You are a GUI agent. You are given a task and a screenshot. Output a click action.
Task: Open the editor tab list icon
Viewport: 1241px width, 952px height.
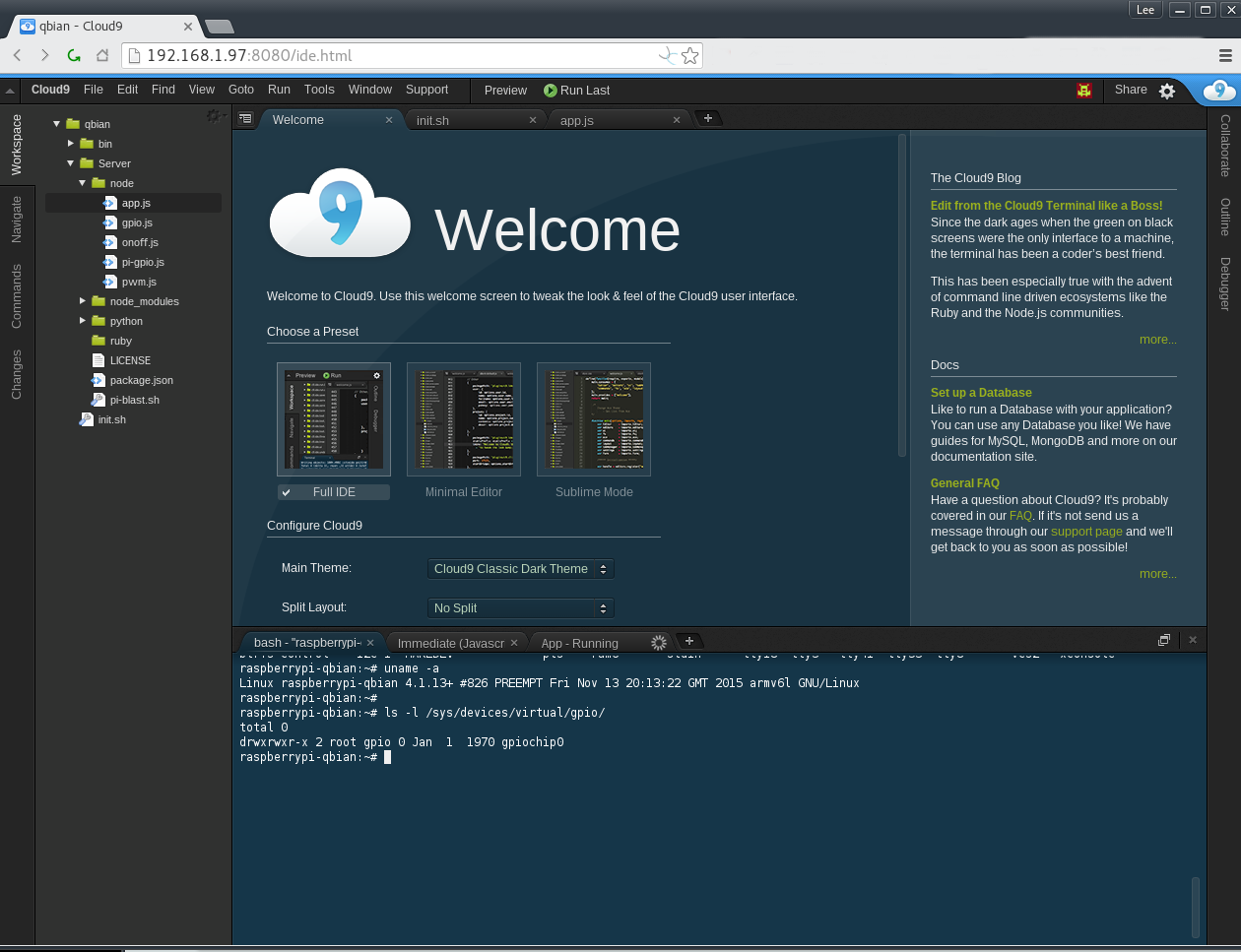(245, 119)
